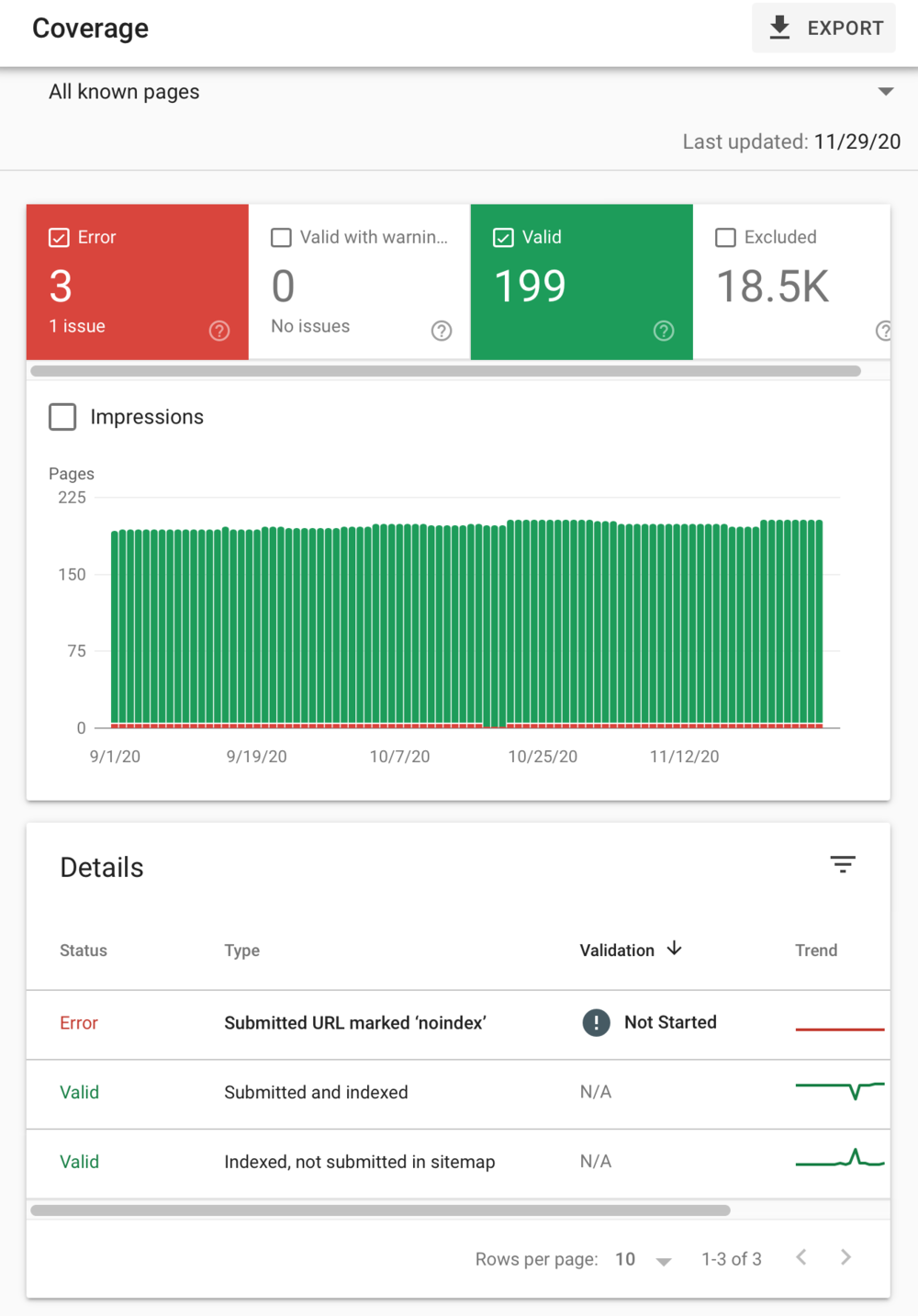The width and height of the screenshot is (918, 1316).
Task: Click horizontal scrollbar under status cards
Action: point(445,371)
